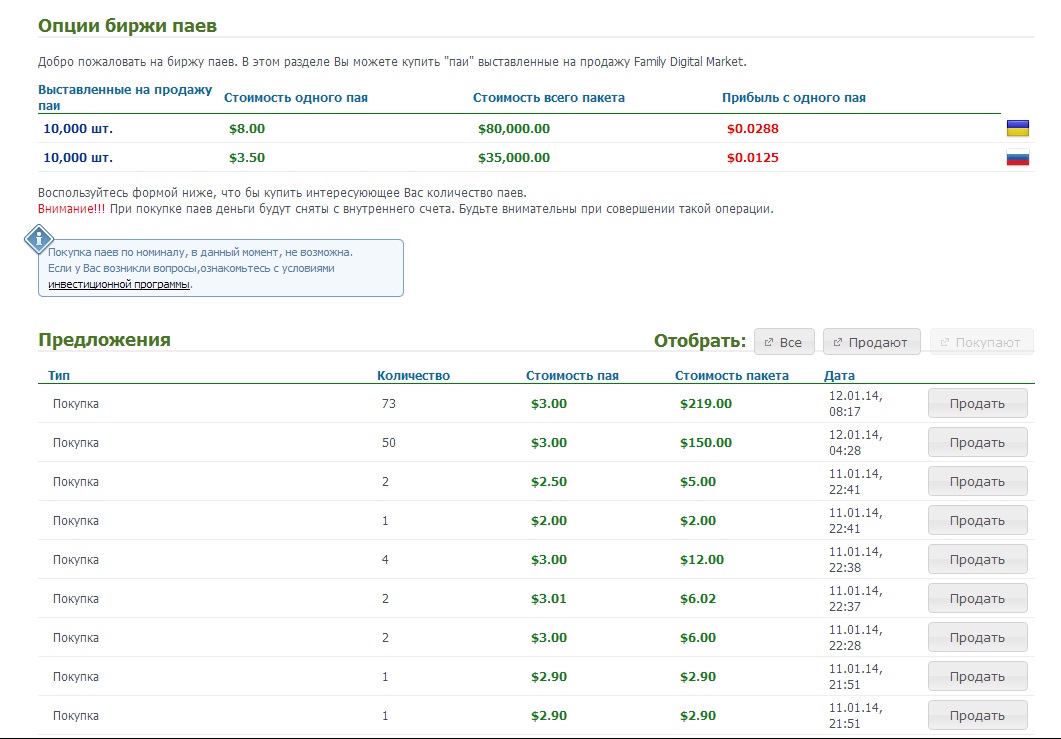Filter offers by Покупают
Image resolution: width=1061 pixels, height=739 pixels.
pyautogui.click(x=982, y=342)
